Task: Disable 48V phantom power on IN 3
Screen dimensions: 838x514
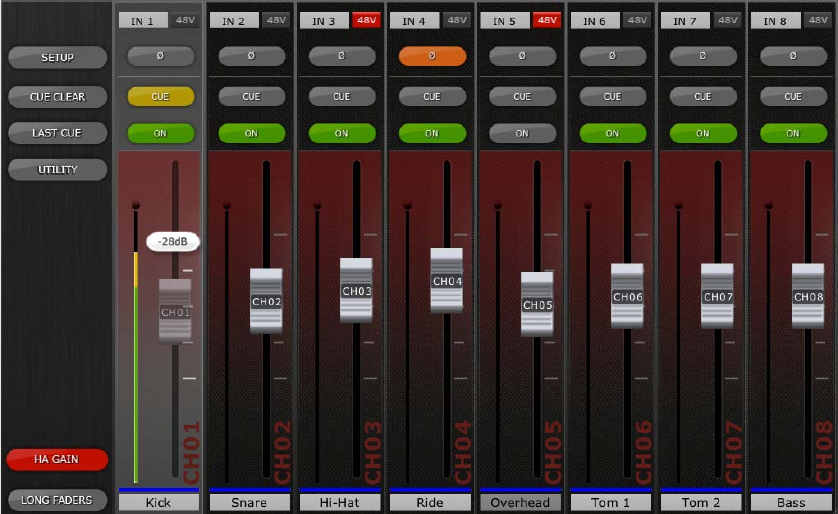Action: (x=366, y=20)
